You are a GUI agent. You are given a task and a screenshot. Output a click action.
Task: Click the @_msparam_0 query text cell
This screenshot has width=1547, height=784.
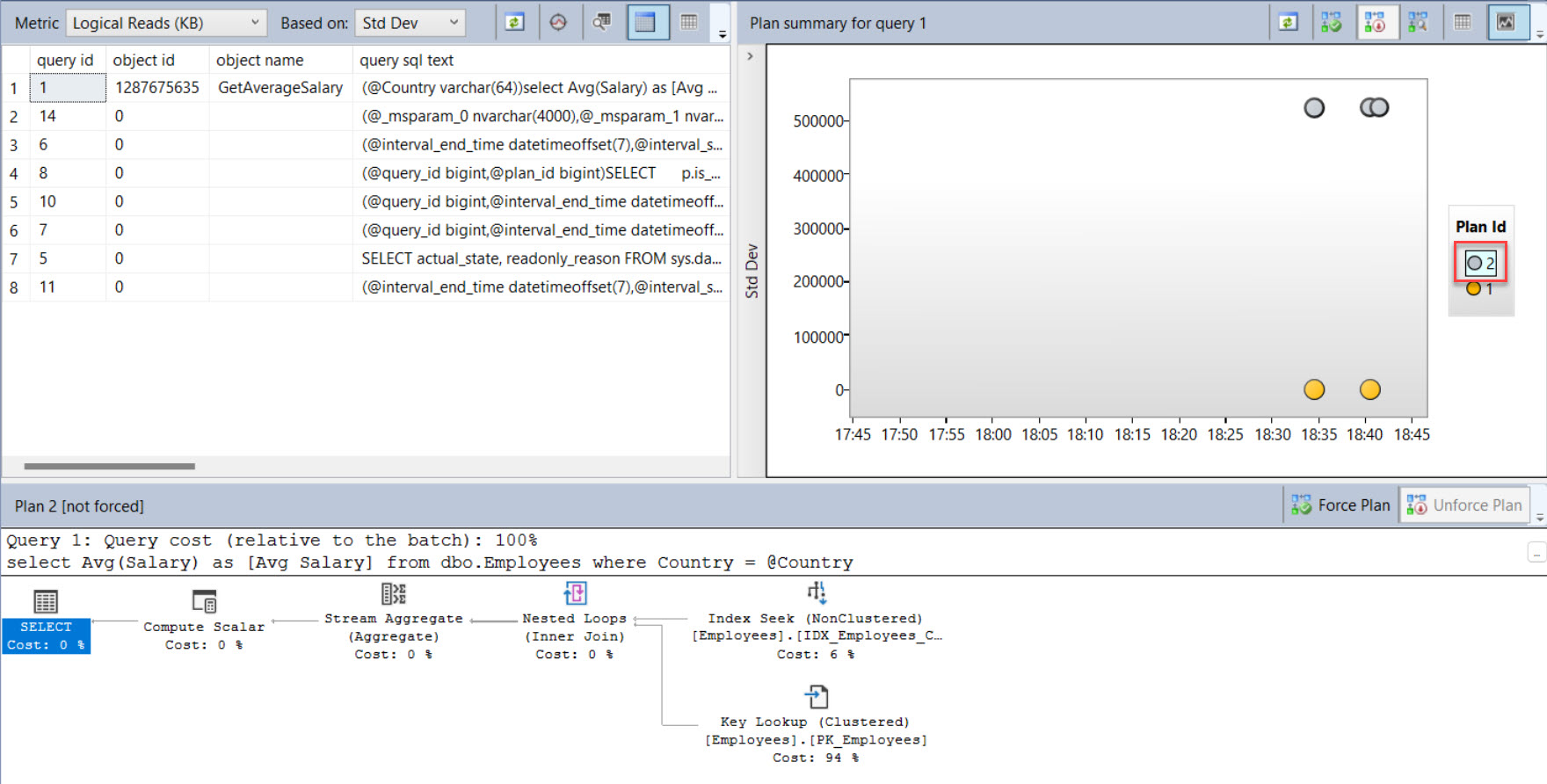tap(541, 116)
